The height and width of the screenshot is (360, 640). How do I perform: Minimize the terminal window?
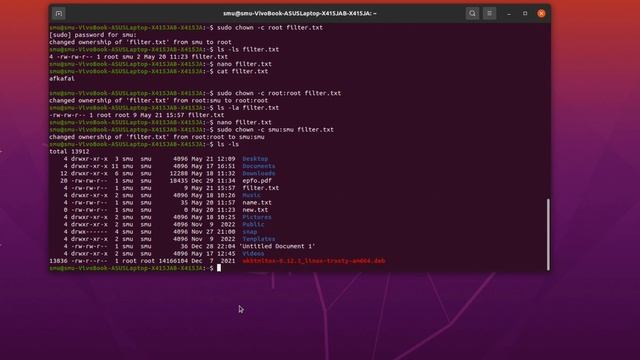(x=509, y=13)
